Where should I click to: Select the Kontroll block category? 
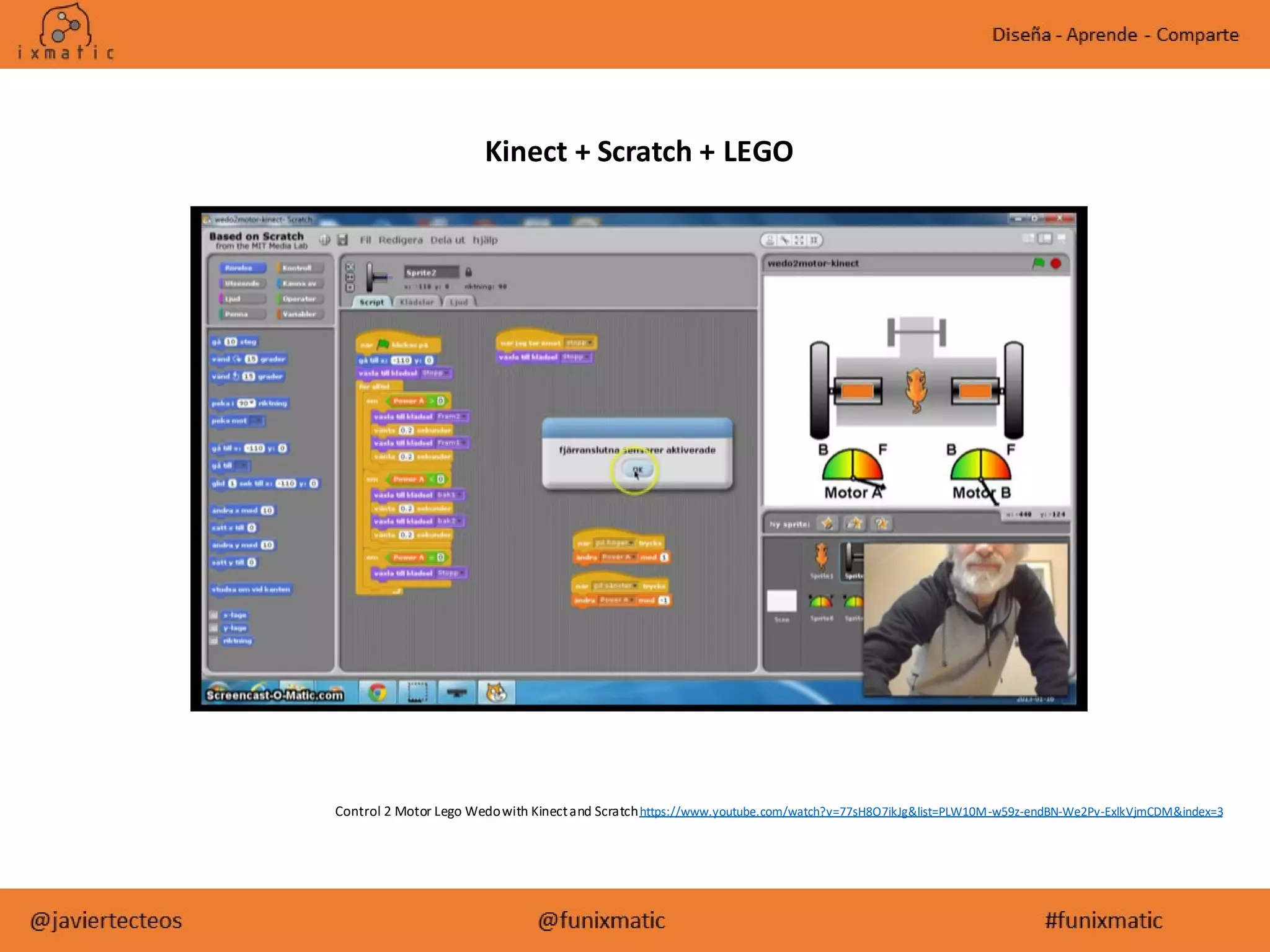click(x=300, y=268)
